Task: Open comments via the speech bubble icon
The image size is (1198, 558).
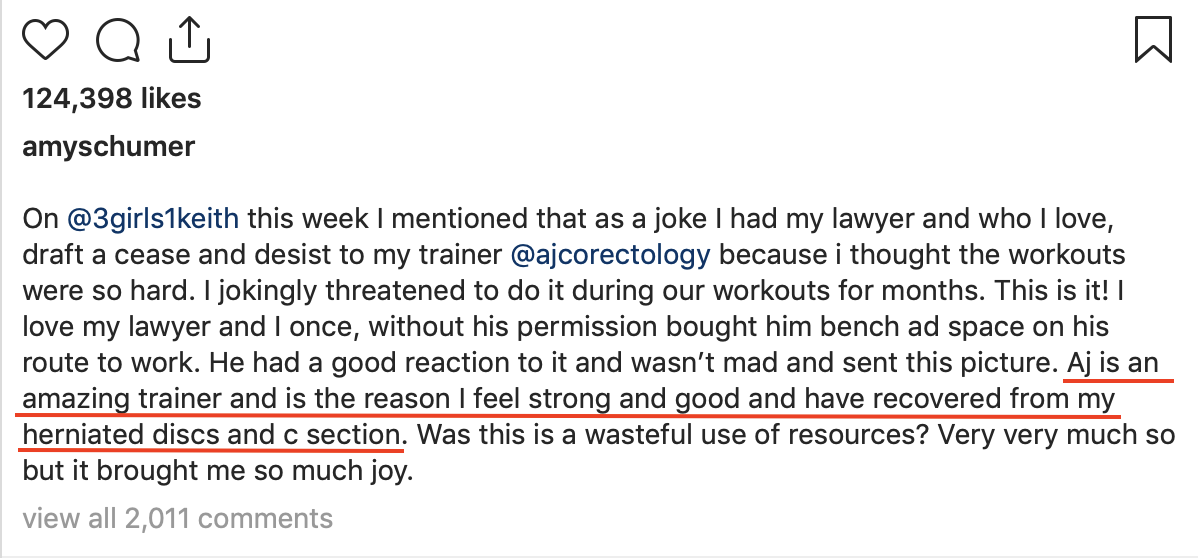Action: (x=119, y=41)
